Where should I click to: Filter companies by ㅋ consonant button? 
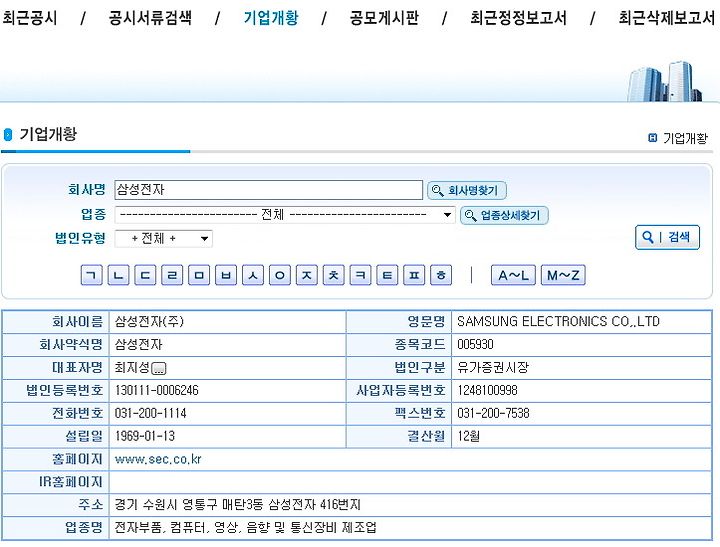point(360,275)
